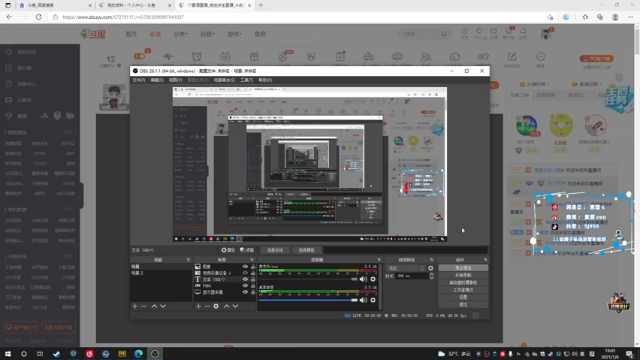Toggle the orange switch in Douyu streamer toolbar
Viewport: 640px width, 360px height.
pyautogui.click(x=140, y=56)
